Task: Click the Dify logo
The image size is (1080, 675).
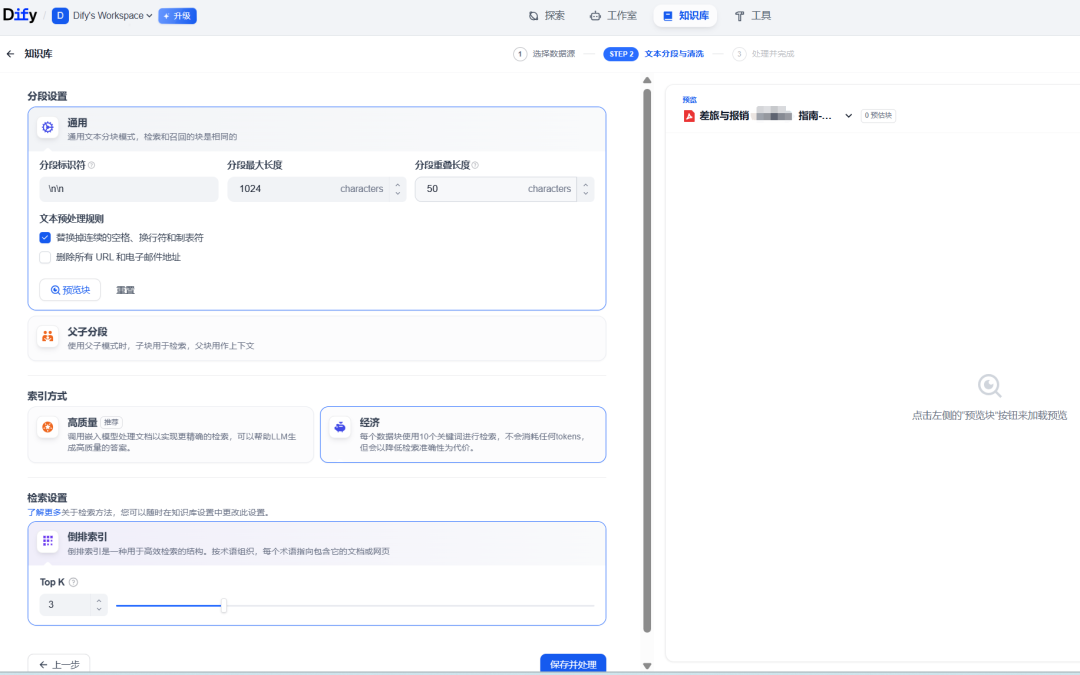Action: point(20,15)
